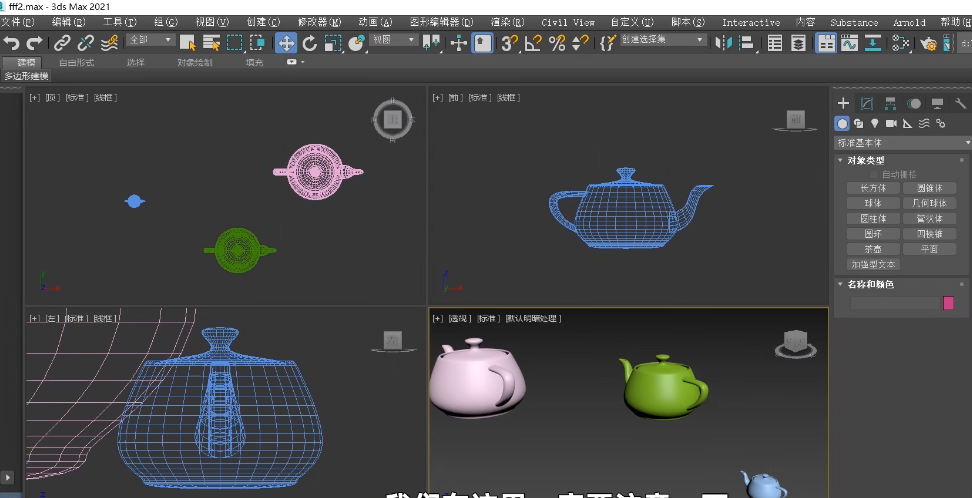Toggle the angle snap button
The height and width of the screenshot is (498, 972).
pos(533,42)
